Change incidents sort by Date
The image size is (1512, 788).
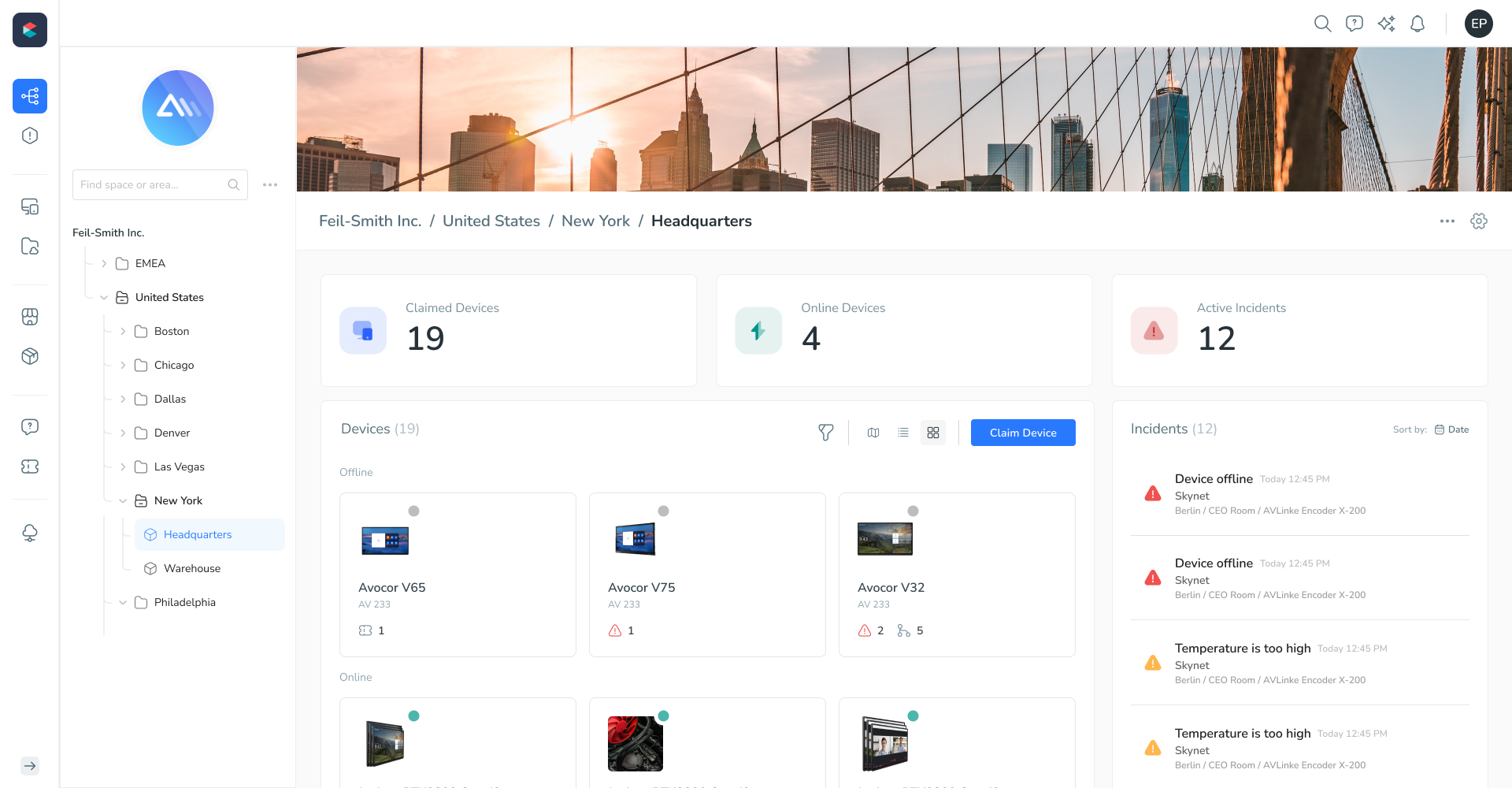point(1451,429)
